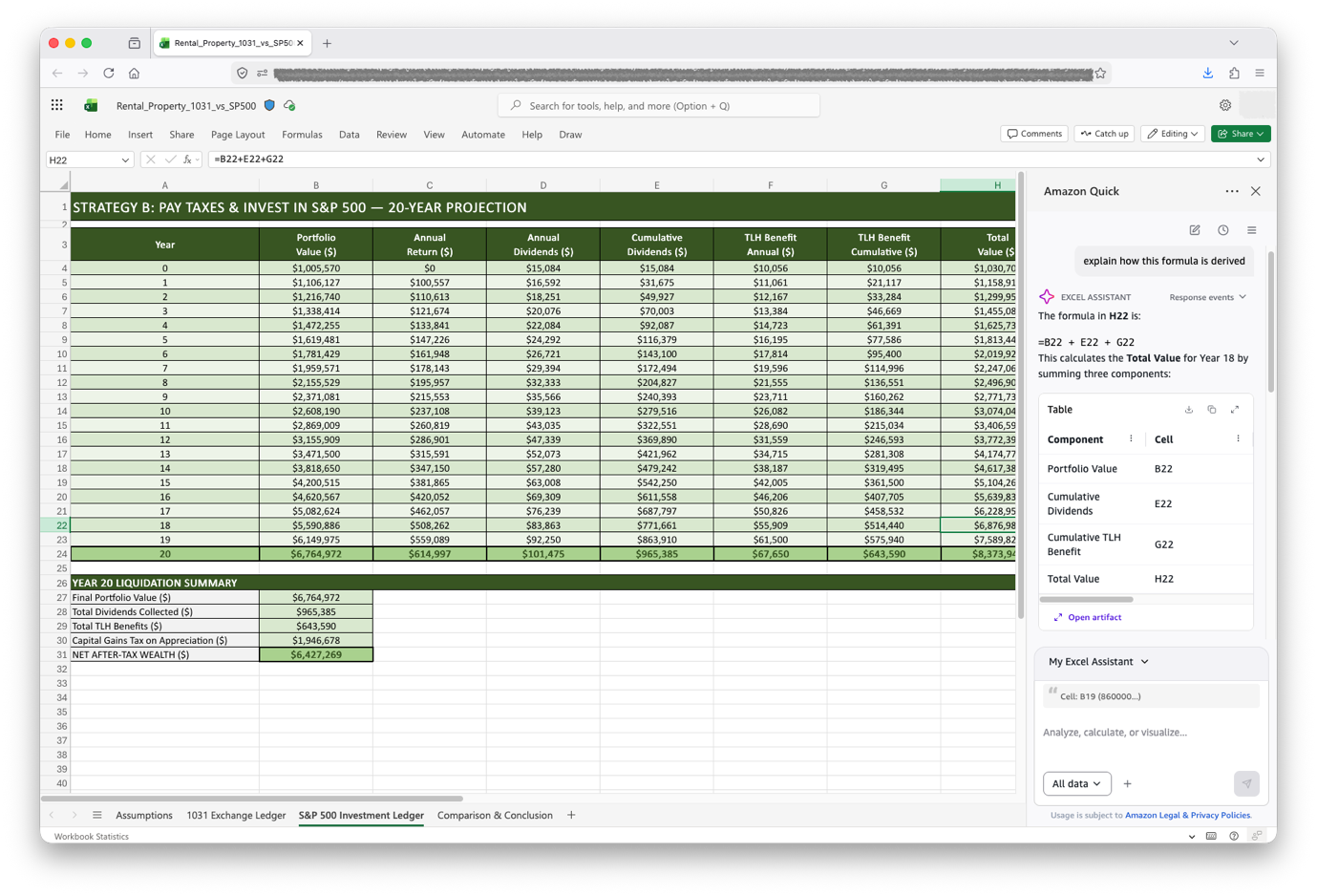Select all cells with corner triangle

[63, 185]
